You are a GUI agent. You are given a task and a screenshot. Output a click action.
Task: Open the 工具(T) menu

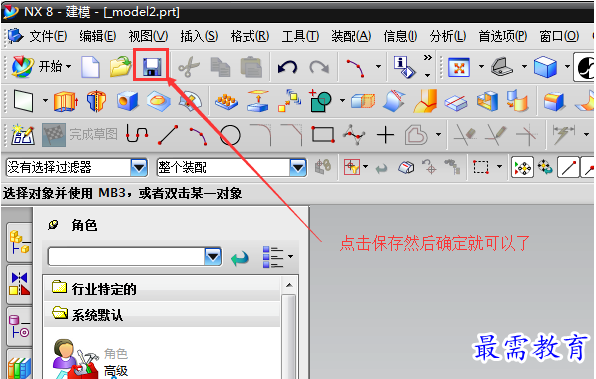tap(300, 36)
